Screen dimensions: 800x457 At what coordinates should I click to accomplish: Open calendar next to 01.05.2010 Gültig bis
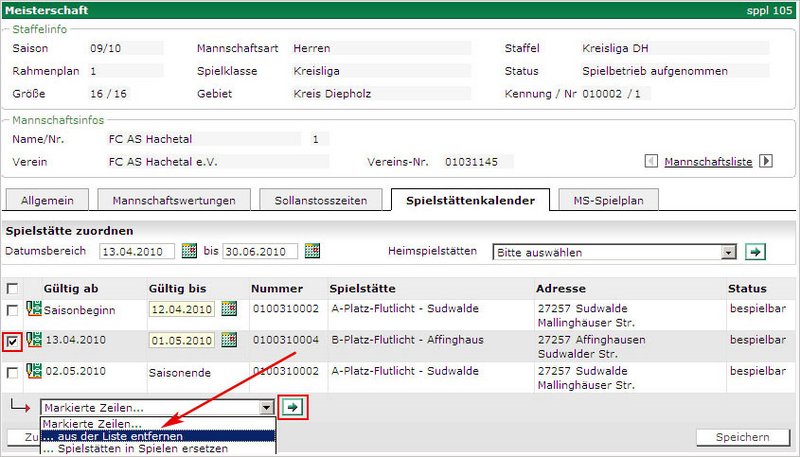click(229, 340)
